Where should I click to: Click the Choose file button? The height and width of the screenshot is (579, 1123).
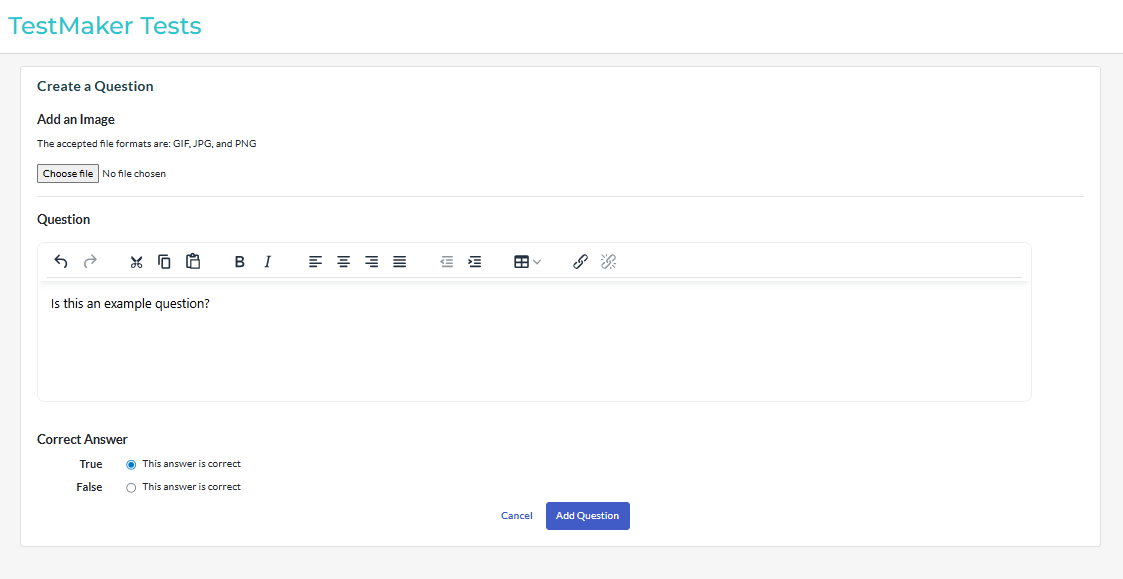click(x=68, y=173)
